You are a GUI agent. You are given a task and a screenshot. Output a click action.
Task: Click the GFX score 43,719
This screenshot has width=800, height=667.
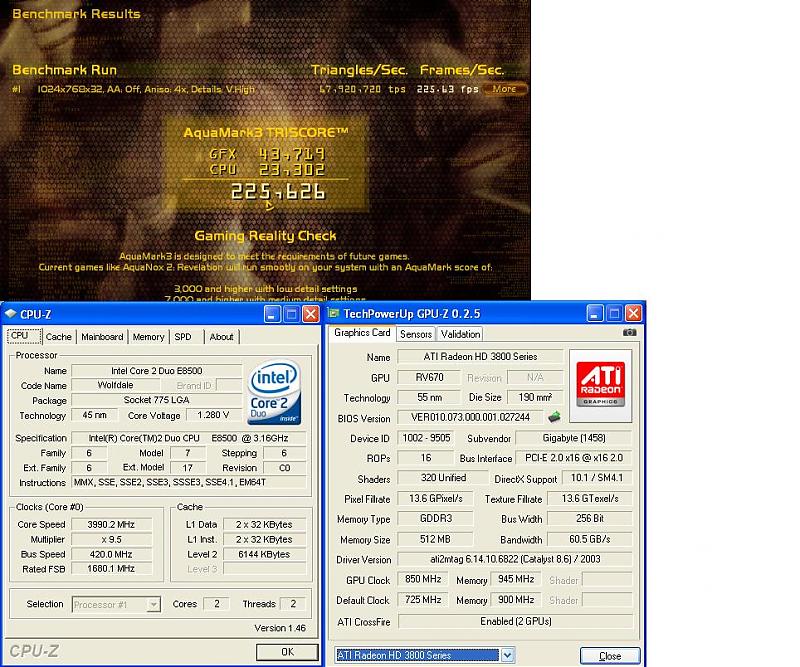coord(292,154)
